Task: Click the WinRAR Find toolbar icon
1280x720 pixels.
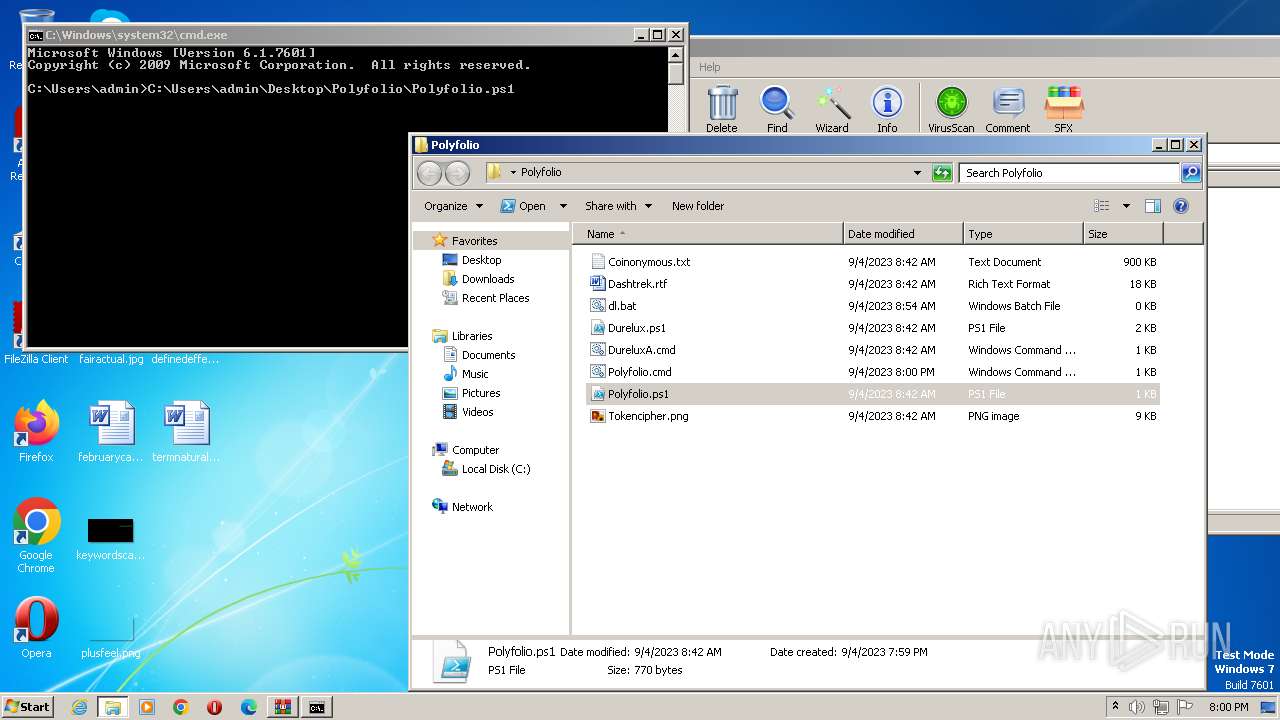Action: tap(777, 109)
